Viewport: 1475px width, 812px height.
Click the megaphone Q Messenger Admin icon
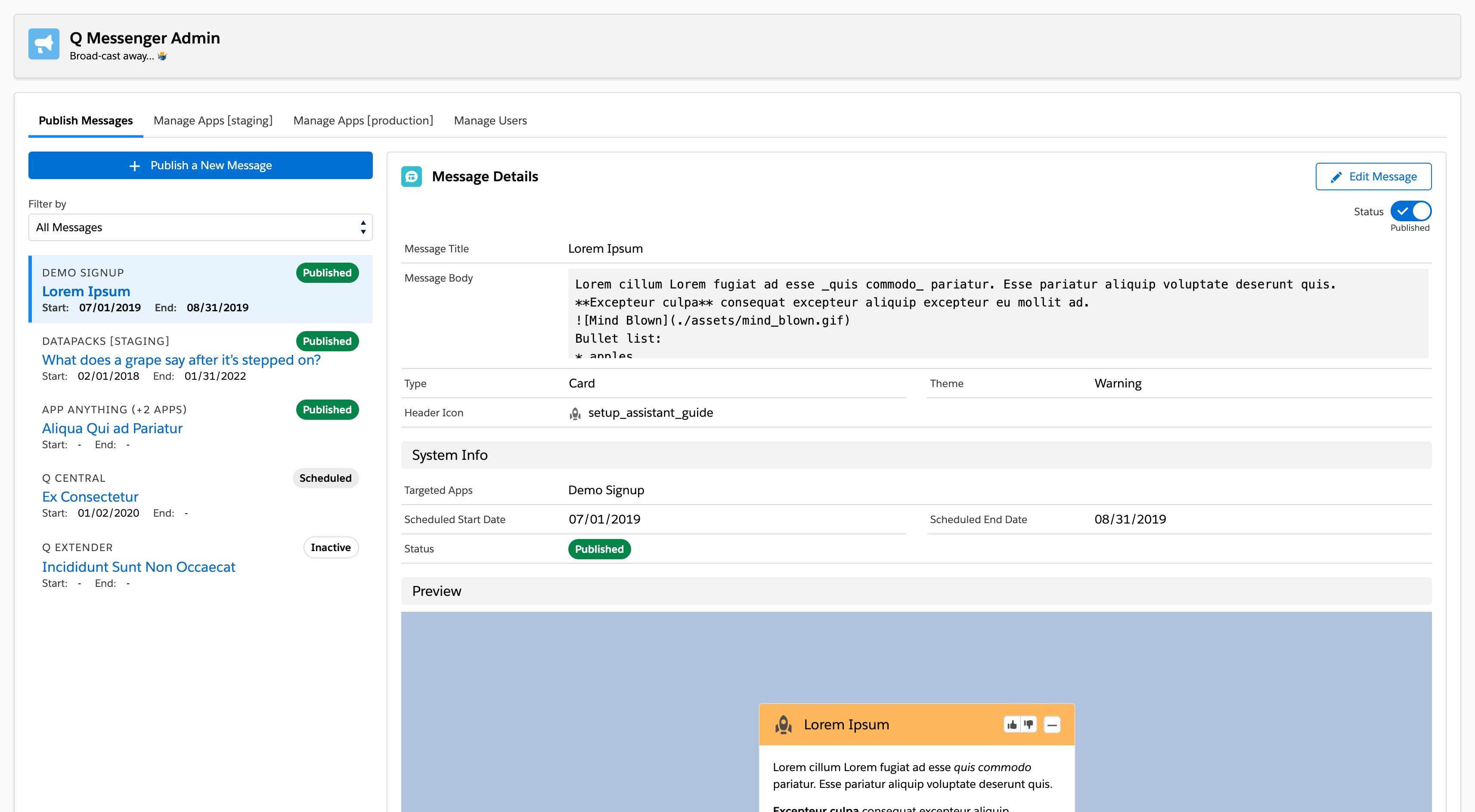coord(43,44)
